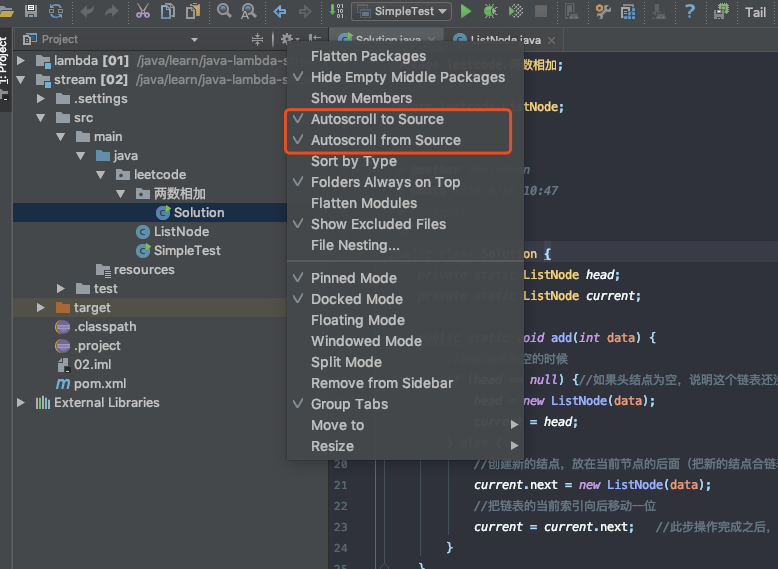Click the Paste clipboard icon

pos(193,10)
